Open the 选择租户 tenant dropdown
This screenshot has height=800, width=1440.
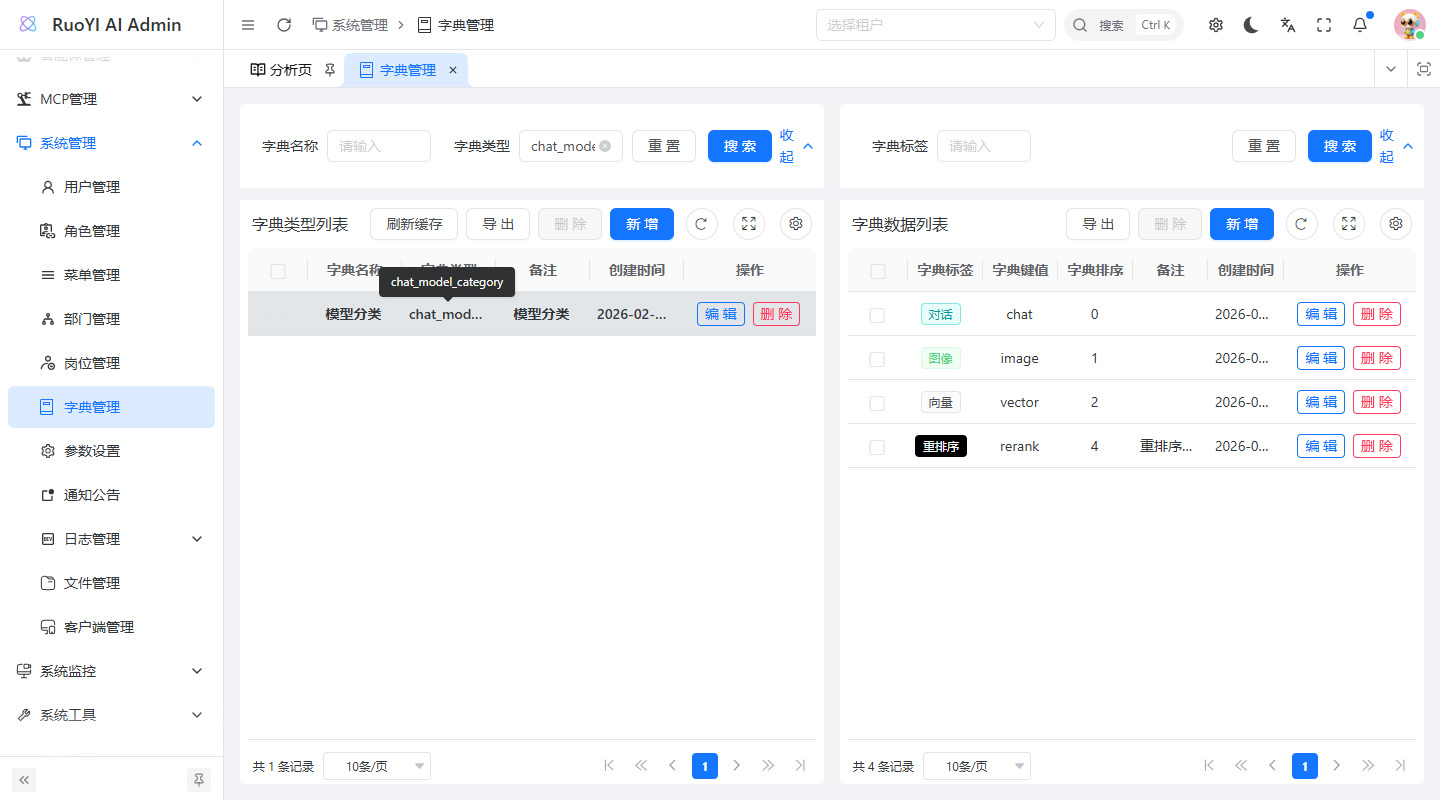click(936, 25)
